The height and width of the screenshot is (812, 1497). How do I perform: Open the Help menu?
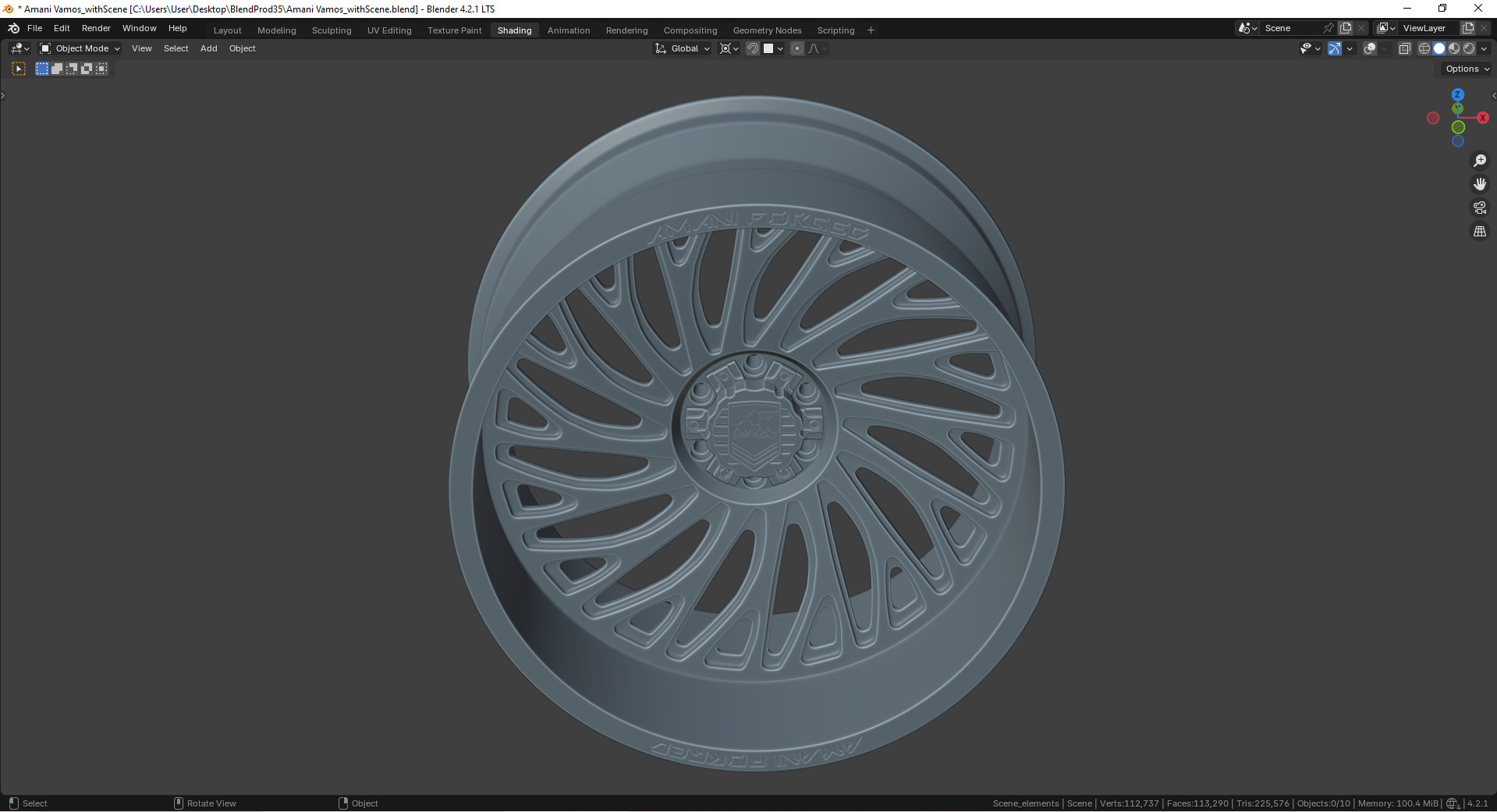click(178, 28)
